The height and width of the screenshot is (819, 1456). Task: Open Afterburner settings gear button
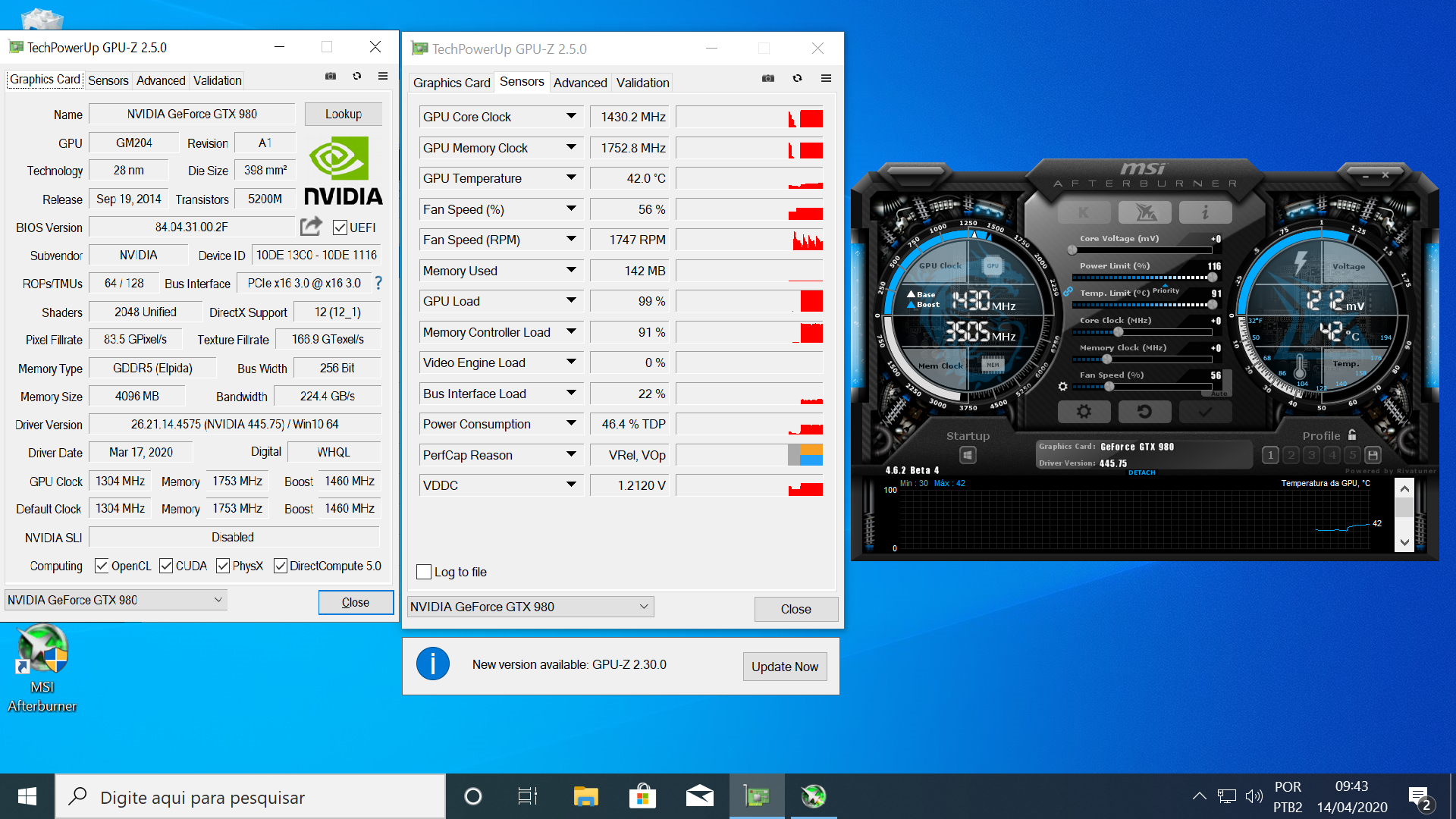(x=1084, y=412)
